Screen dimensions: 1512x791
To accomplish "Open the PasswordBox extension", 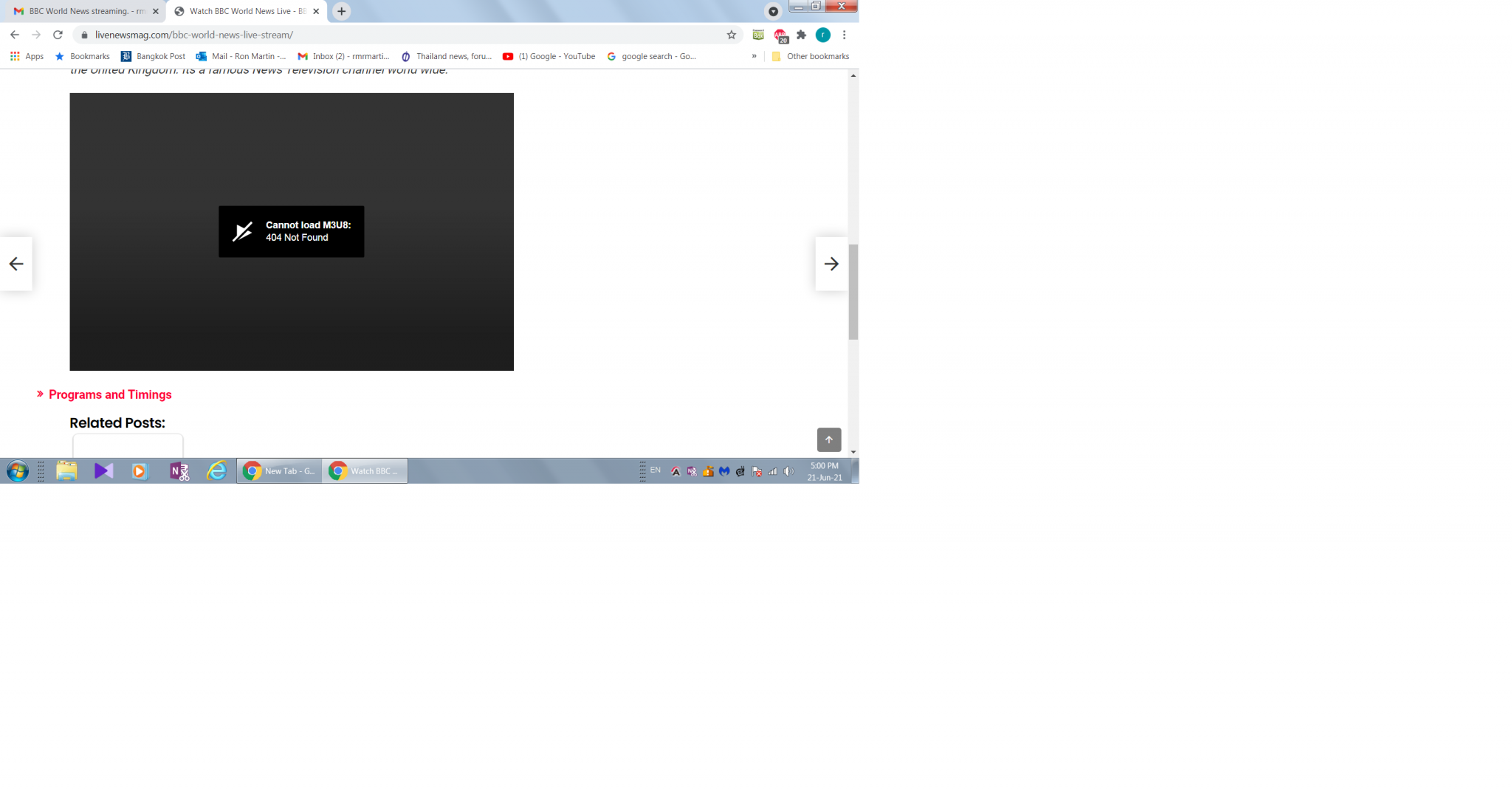I will (758, 35).
